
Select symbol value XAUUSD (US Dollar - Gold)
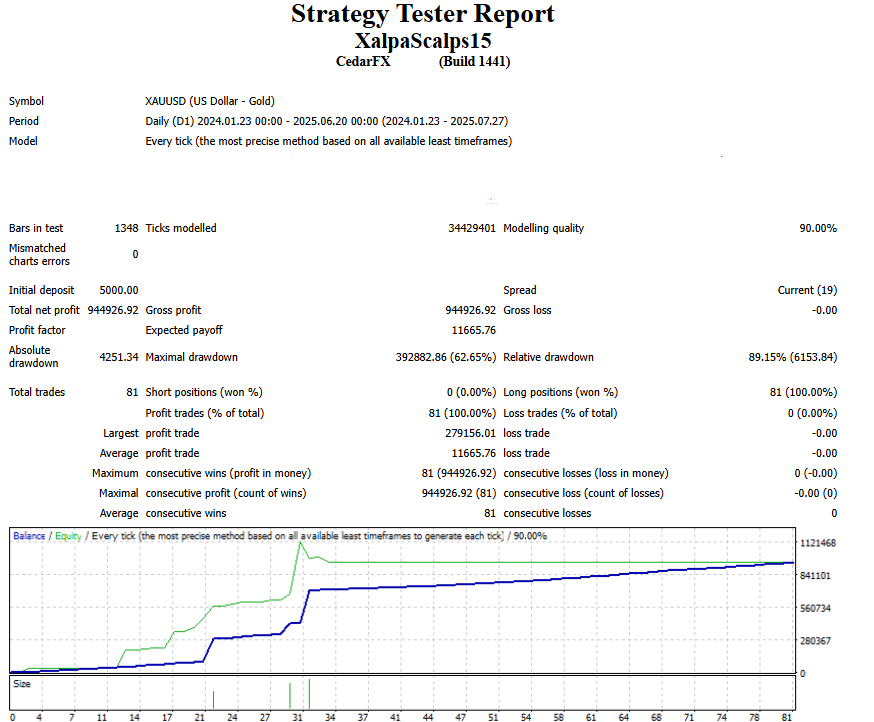tap(210, 101)
